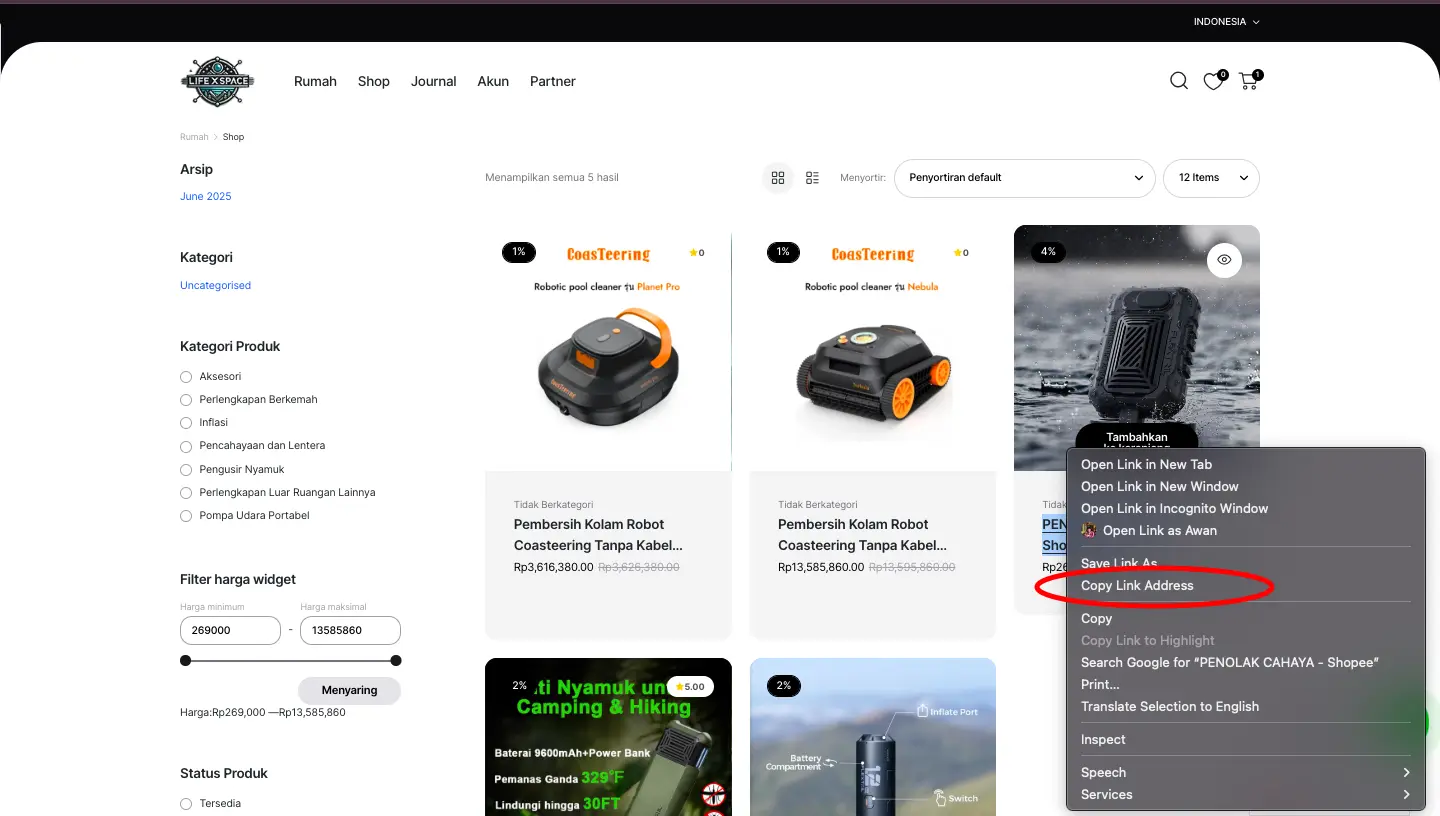Go to the Shop nav link
The height and width of the screenshot is (816, 1440).
tap(374, 82)
